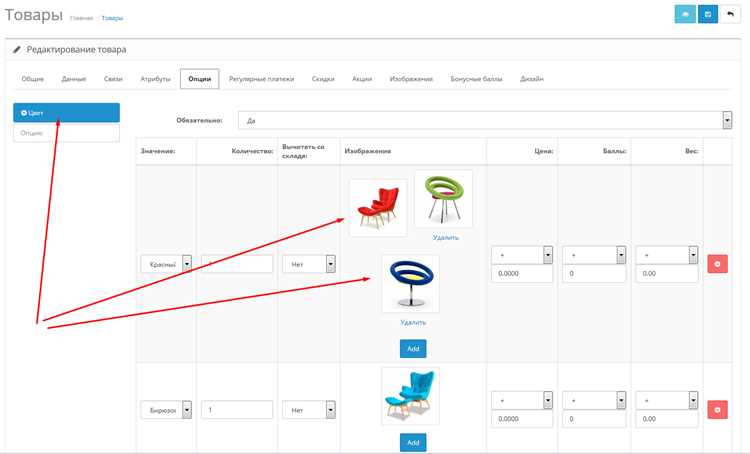The image size is (750, 454).
Task: Click the red armchair thumbnail
Action: pos(378,208)
